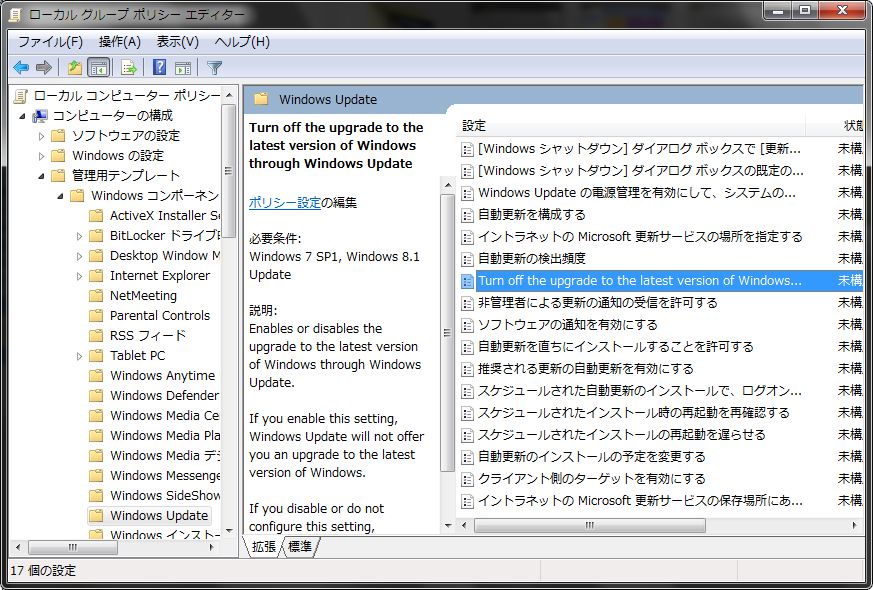Select 非管理者による更新の通知の受信を許可する
The image size is (873, 590).
point(597,303)
